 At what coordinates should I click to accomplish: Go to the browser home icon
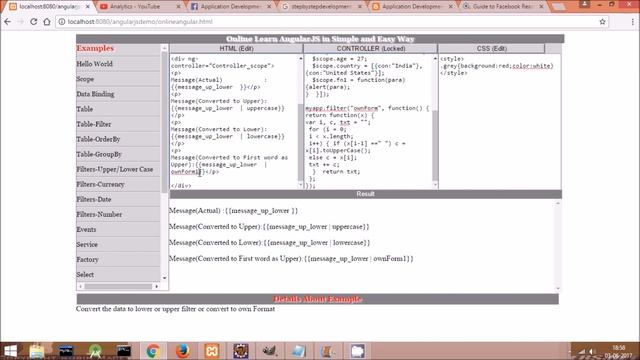point(47,22)
